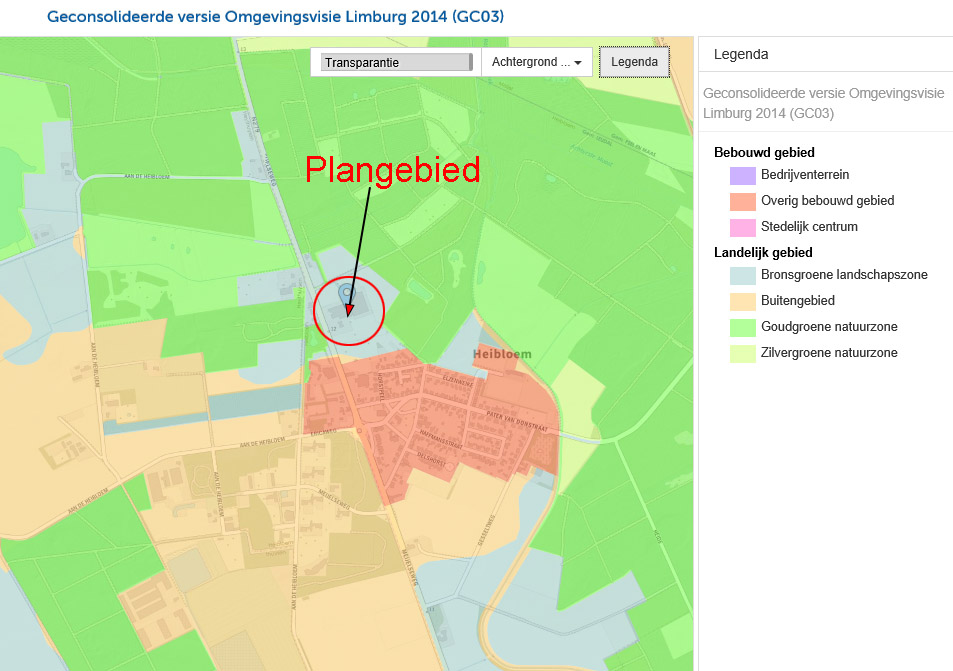Click the Legenda panel header
The width and height of the screenshot is (953, 671).
(741, 54)
